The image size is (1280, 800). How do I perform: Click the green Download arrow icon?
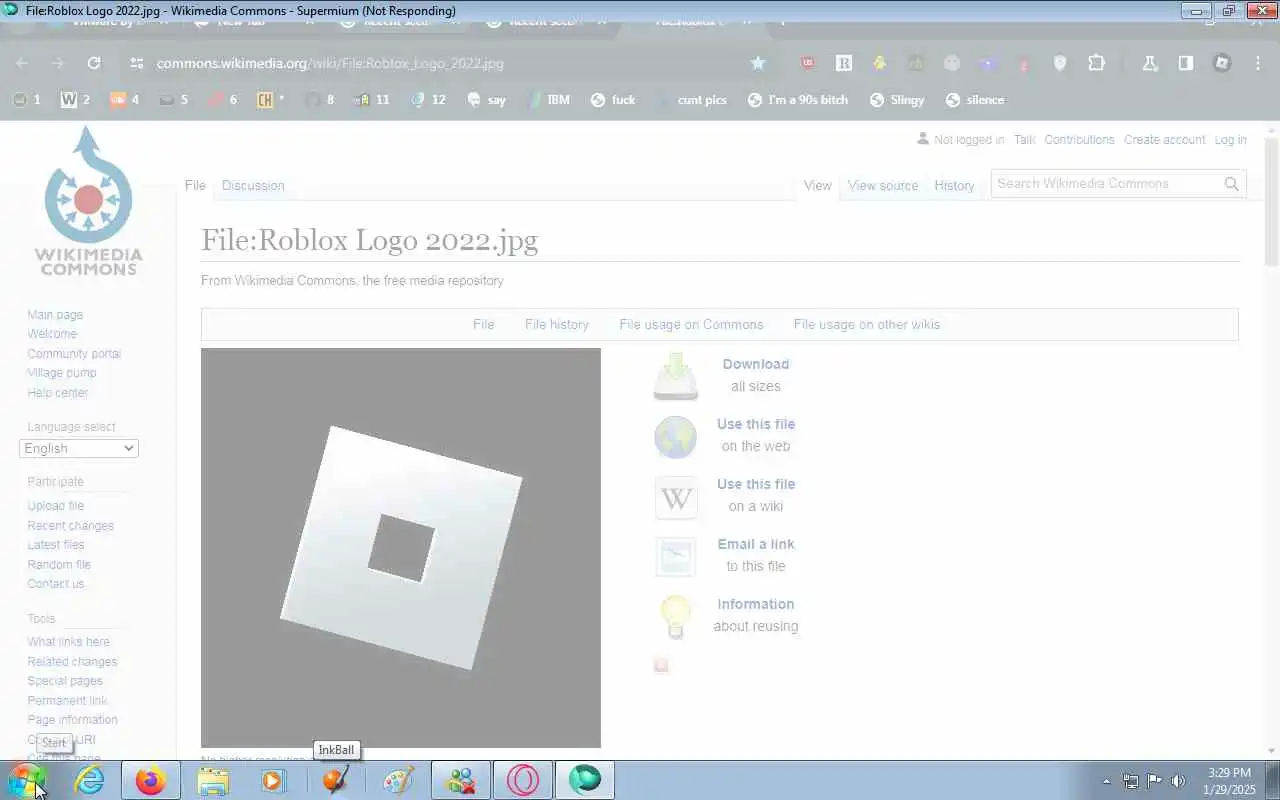[676, 376]
